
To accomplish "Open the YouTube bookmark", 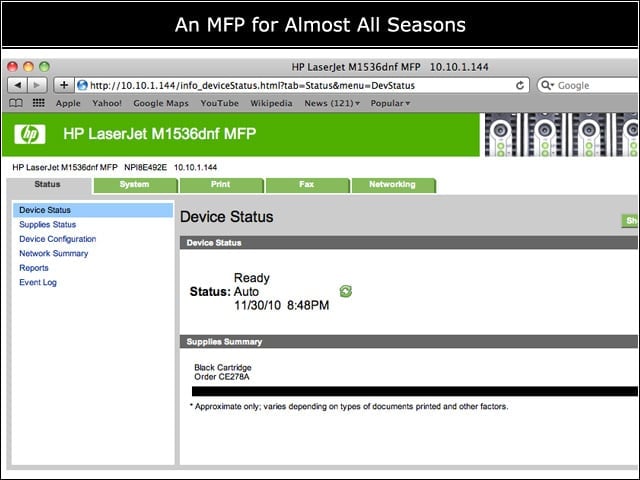I will click(x=220, y=103).
